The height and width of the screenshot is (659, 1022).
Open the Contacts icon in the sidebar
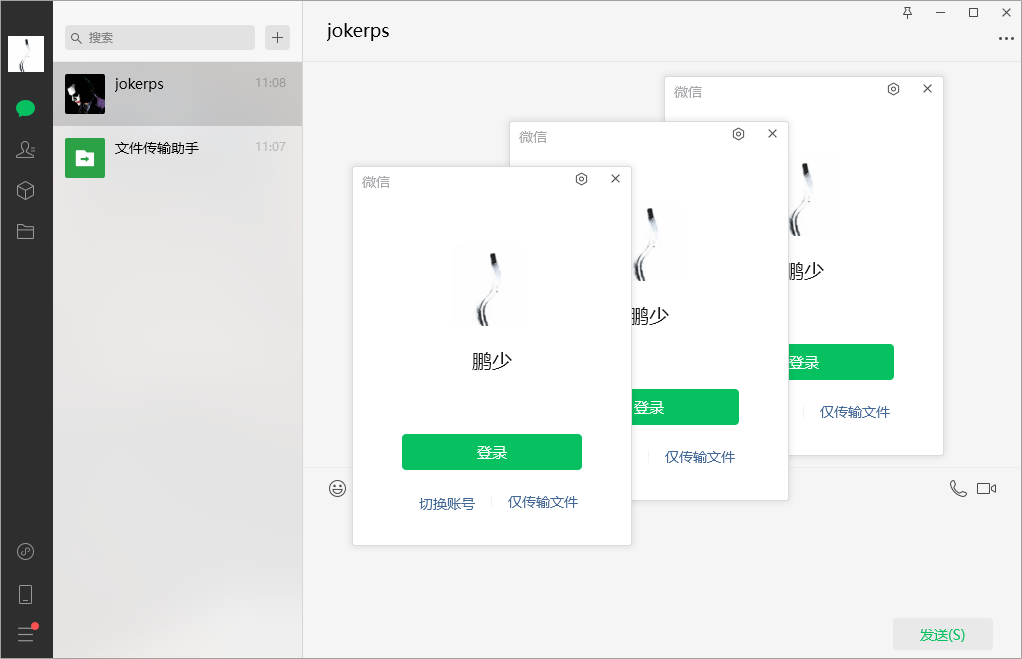pos(25,150)
